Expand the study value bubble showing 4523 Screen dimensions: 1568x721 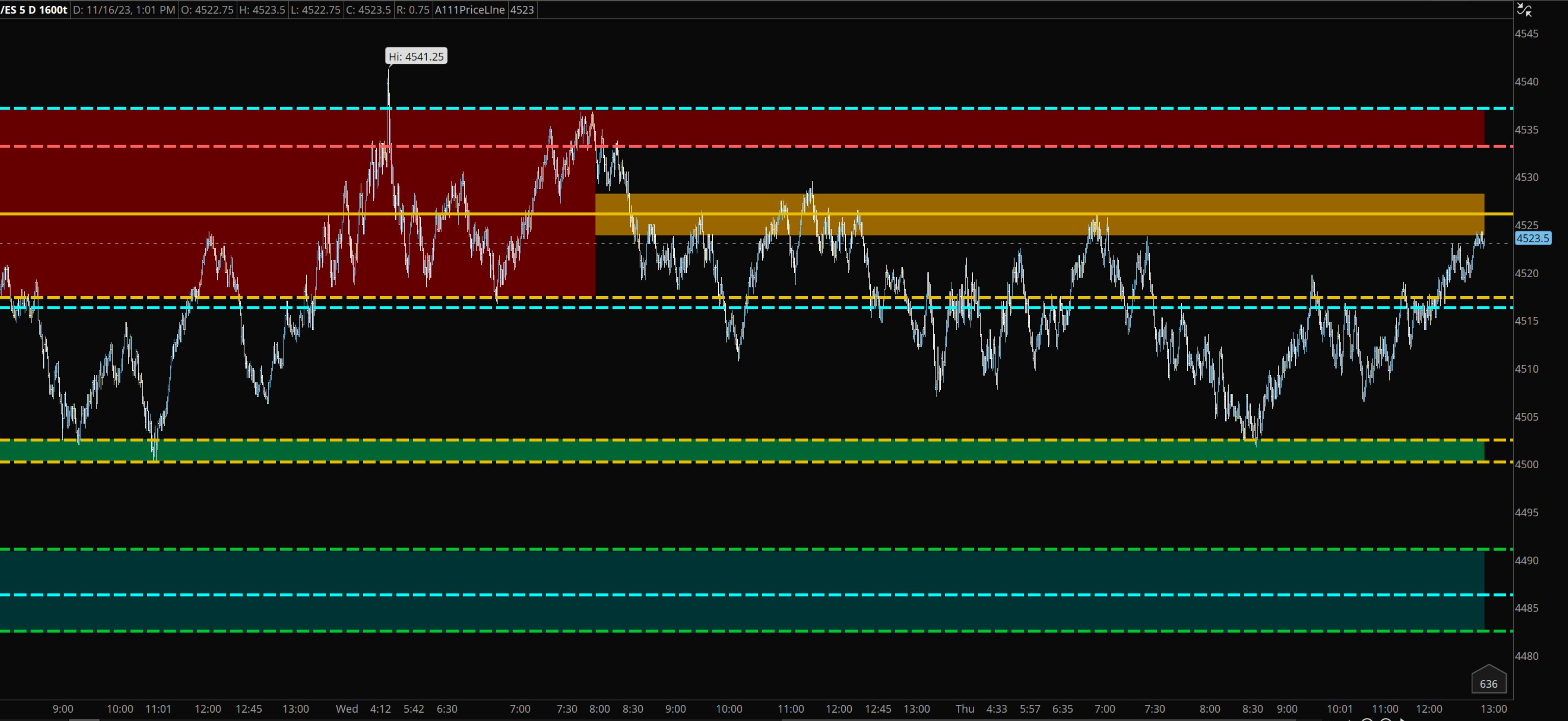522,10
